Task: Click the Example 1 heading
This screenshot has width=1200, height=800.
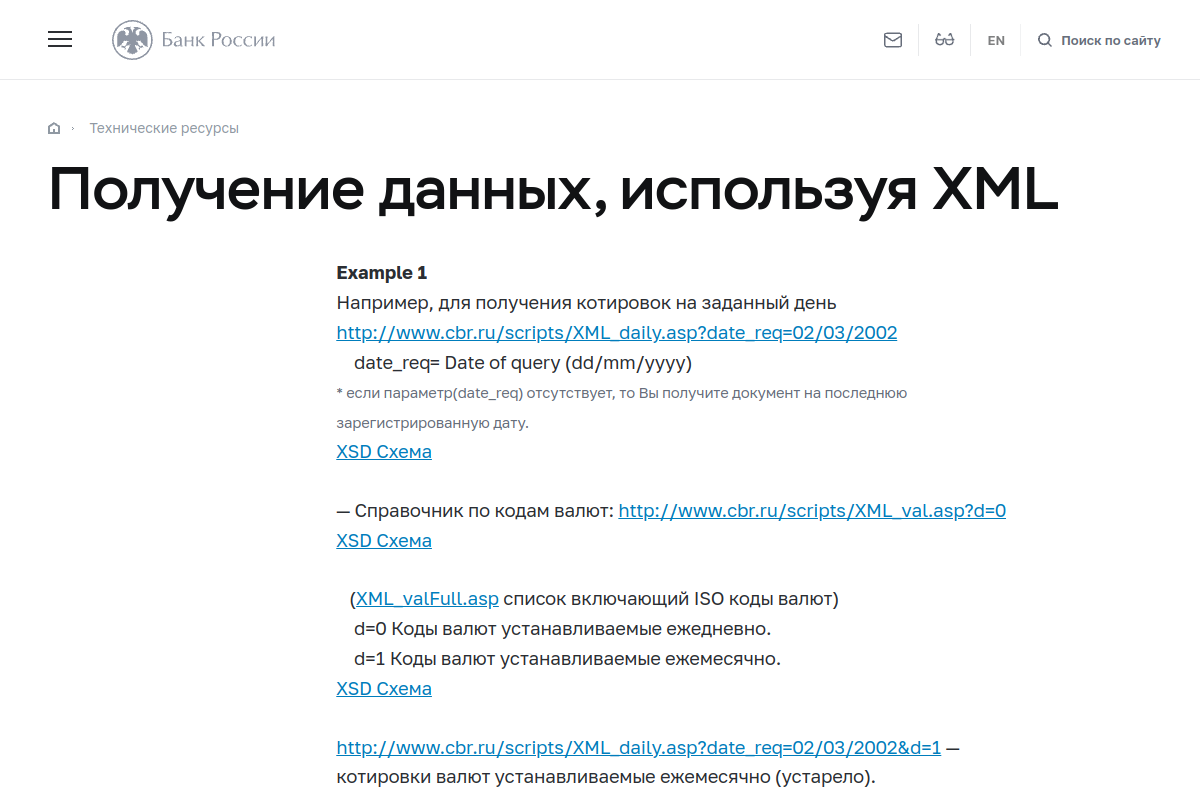Action: coord(382,273)
